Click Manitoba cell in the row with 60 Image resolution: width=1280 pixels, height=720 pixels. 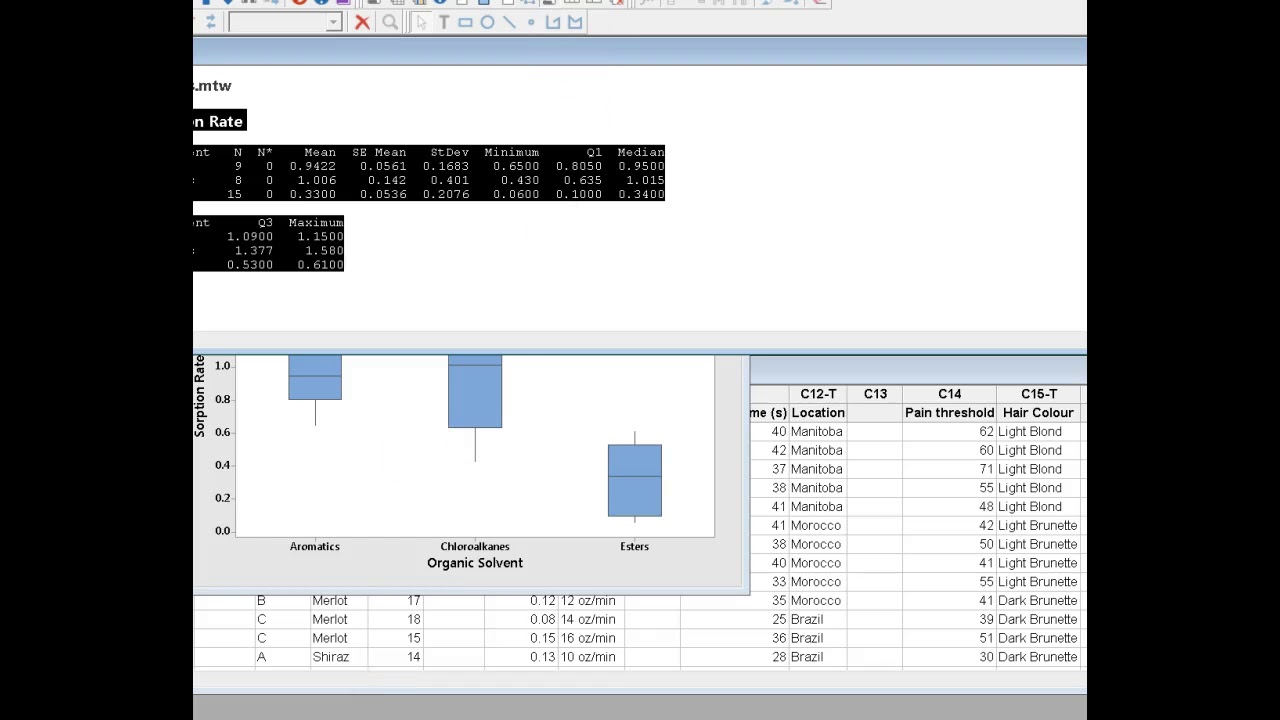point(818,451)
